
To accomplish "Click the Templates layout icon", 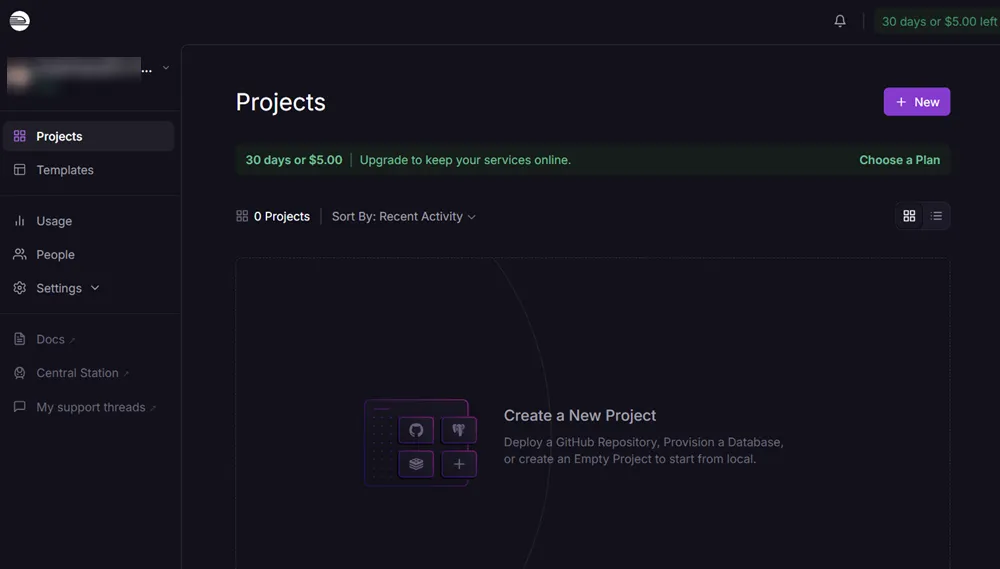I will click(x=20, y=170).
